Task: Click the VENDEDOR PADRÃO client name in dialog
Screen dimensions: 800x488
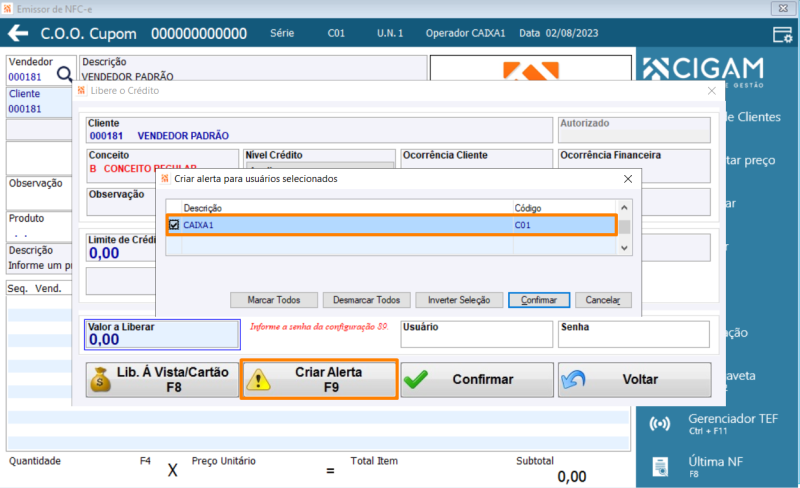Action: coord(183,136)
